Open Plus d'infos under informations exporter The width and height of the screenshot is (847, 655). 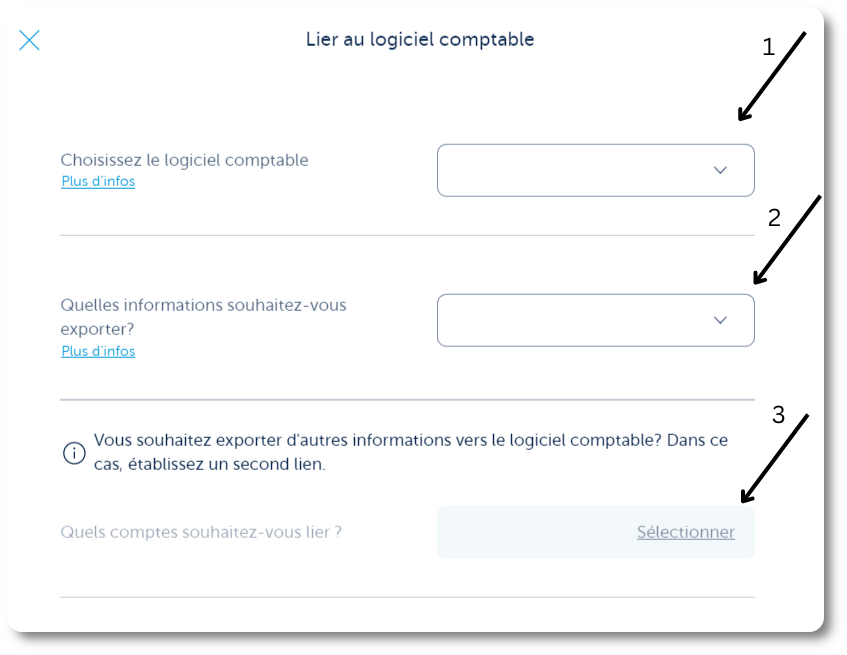[98, 352]
